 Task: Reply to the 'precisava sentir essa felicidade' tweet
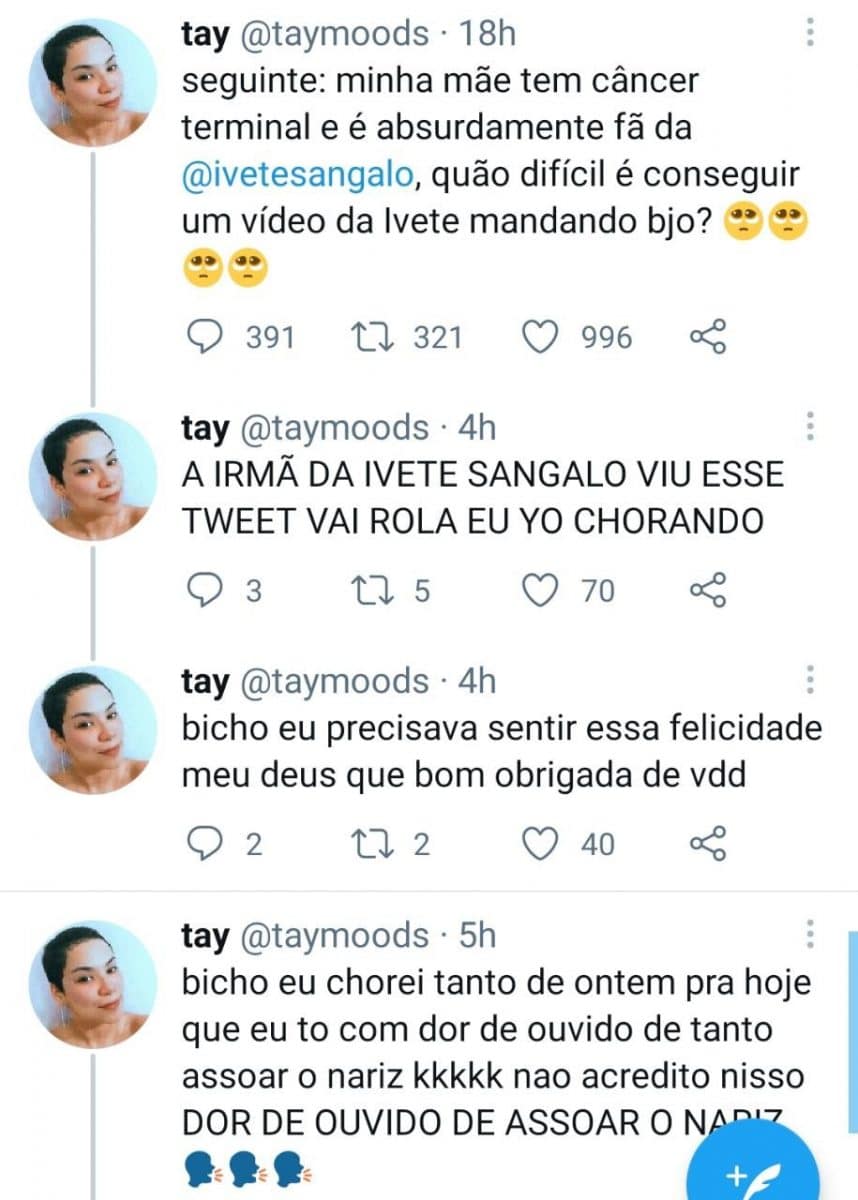(x=206, y=845)
